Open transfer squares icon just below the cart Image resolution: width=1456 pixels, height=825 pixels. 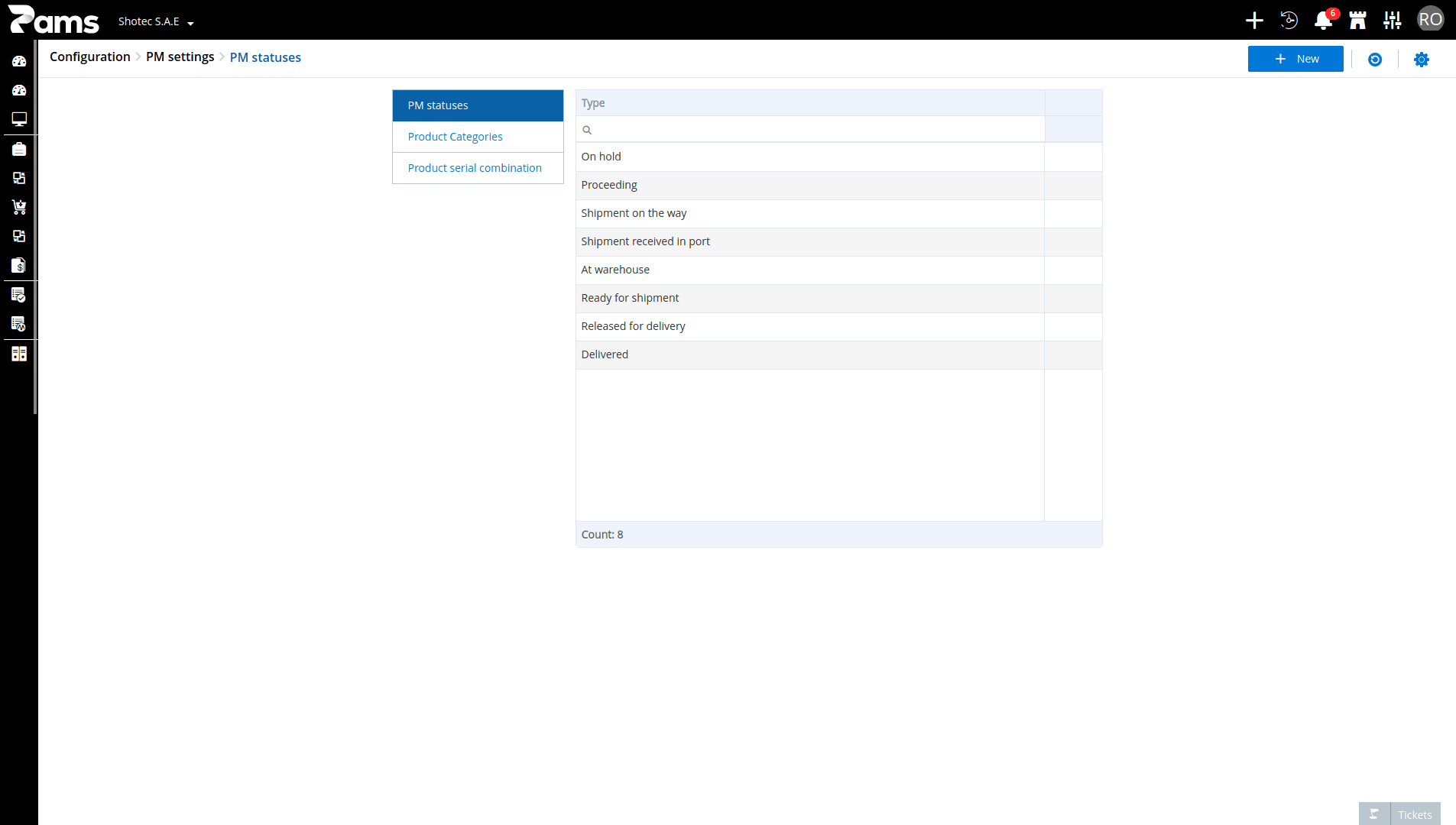click(x=19, y=236)
